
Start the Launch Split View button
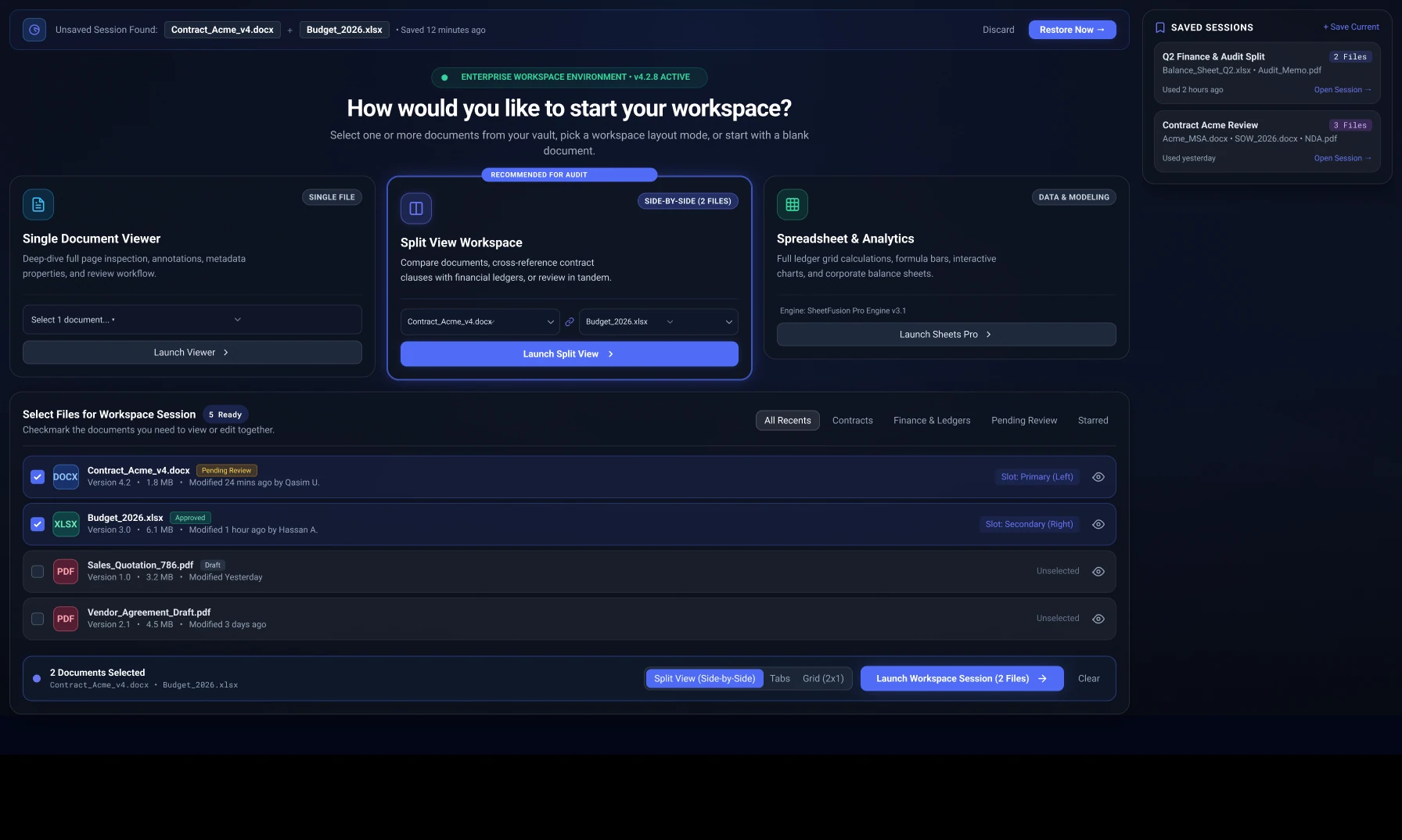tap(570, 354)
